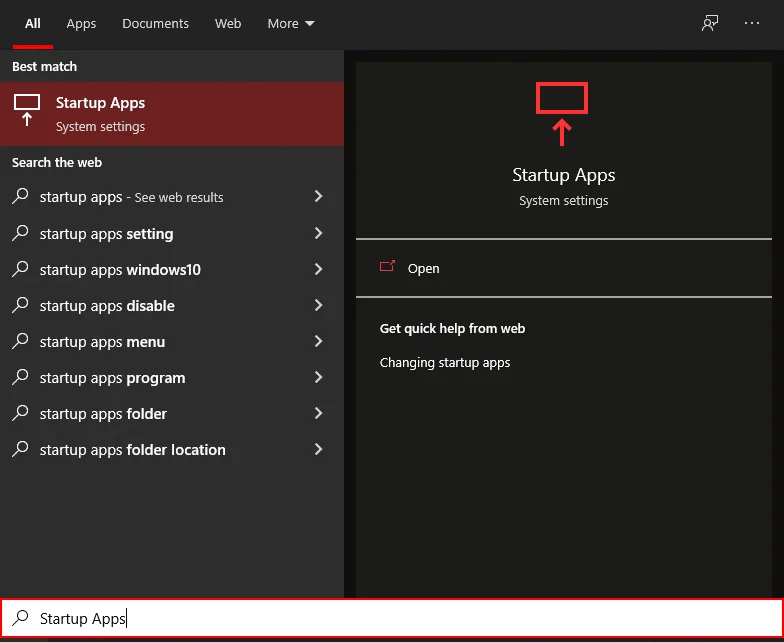Click the magnifier icon in search box

tap(20, 619)
